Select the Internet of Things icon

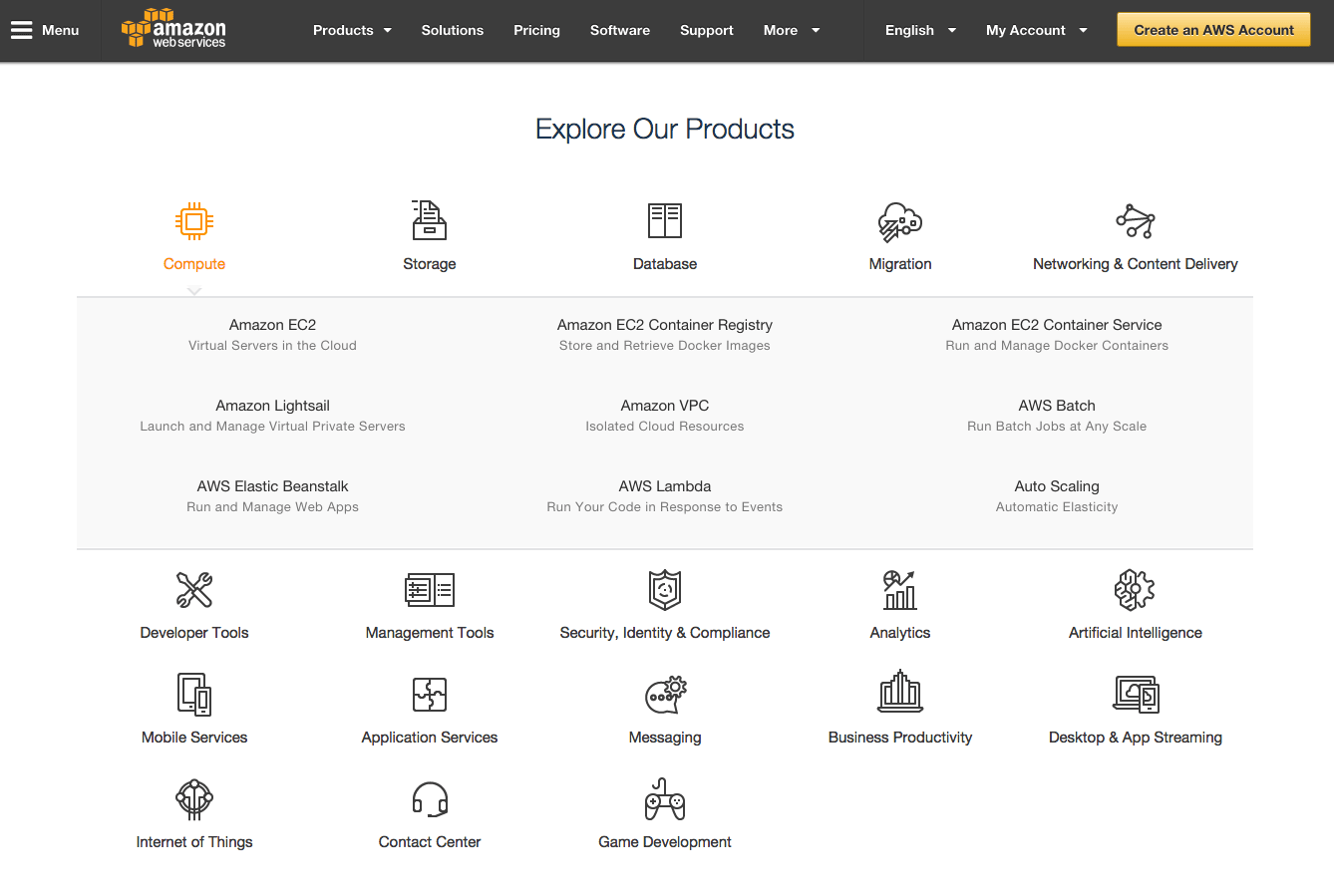click(194, 798)
